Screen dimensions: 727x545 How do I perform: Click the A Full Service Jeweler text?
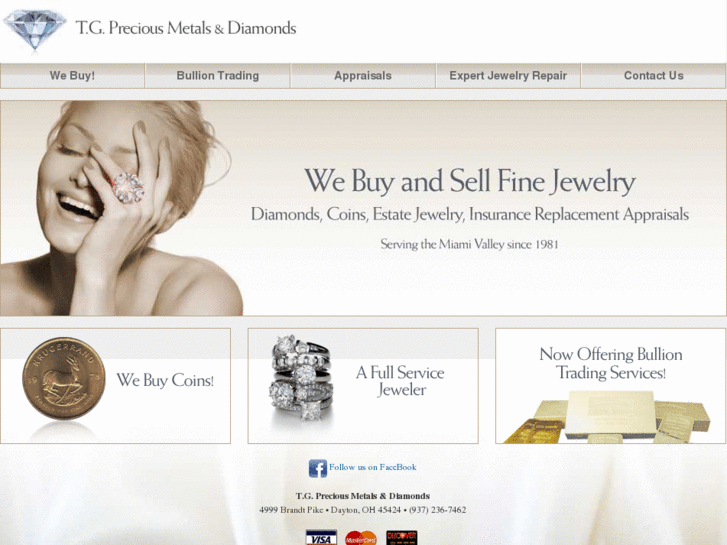click(x=401, y=381)
